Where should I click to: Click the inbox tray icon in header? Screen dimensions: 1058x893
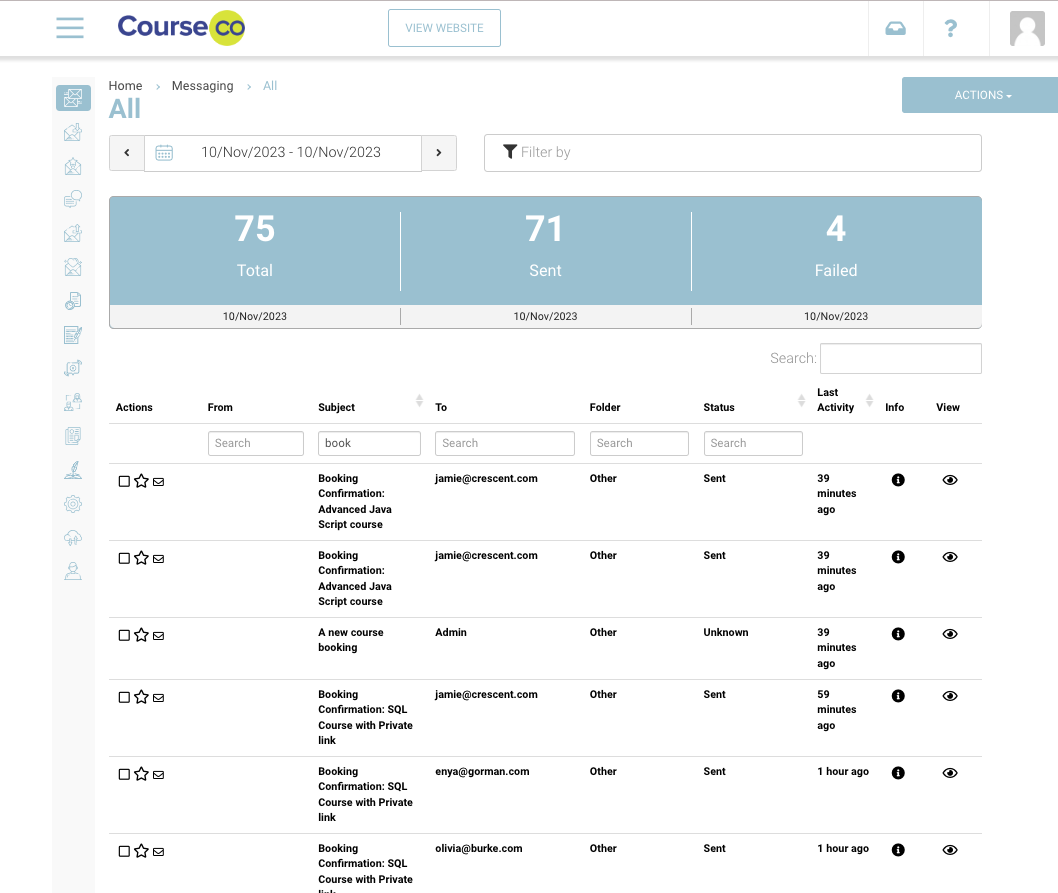[x=895, y=28]
